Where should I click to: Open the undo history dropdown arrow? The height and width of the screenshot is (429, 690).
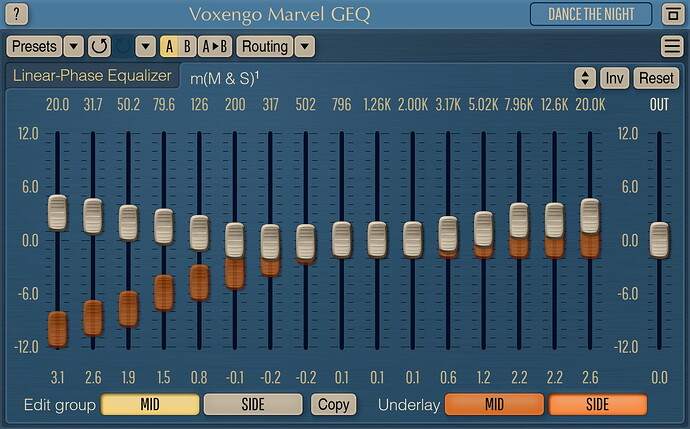tap(146, 46)
